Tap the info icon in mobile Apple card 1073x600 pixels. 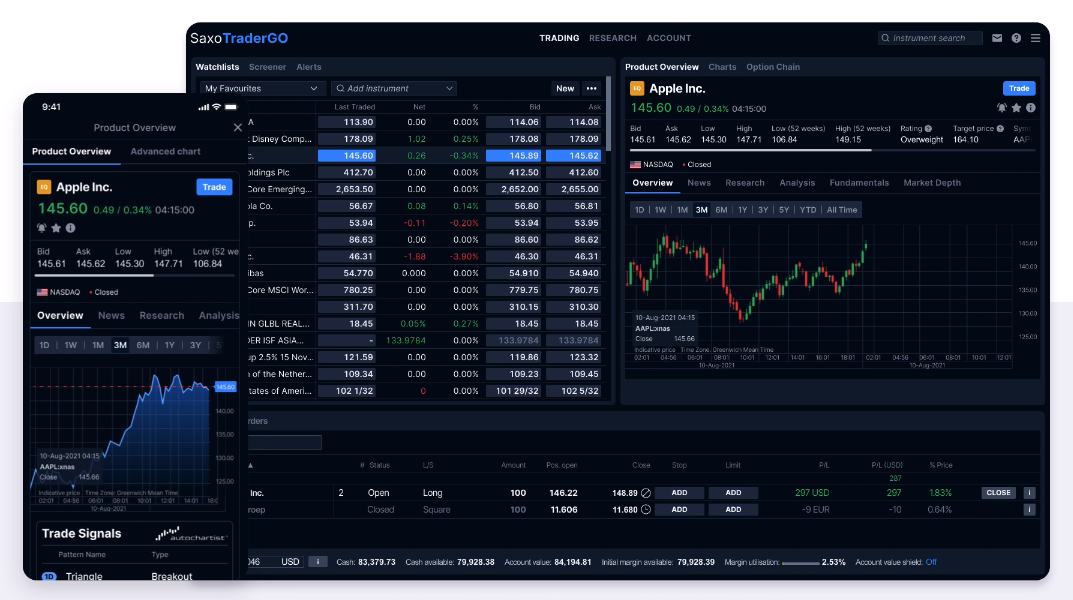70,228
